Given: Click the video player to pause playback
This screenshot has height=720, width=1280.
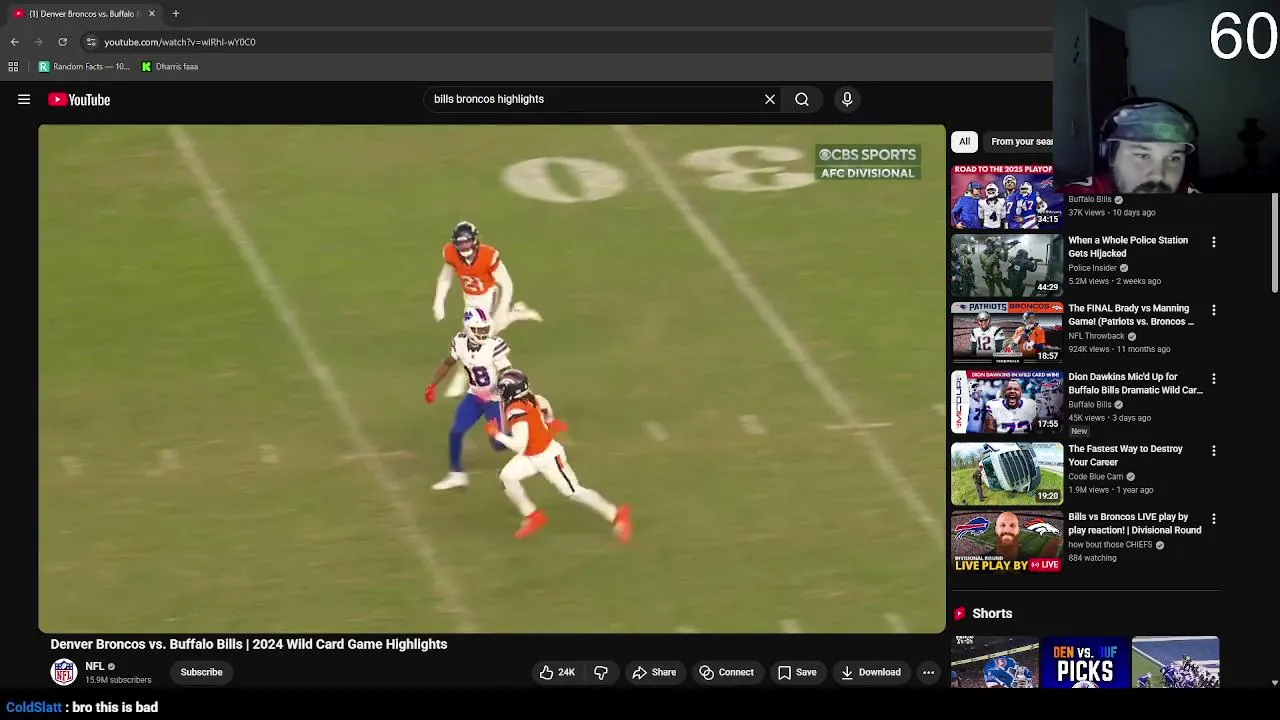Looking at the screenshot, I should [x=492, y=379].
